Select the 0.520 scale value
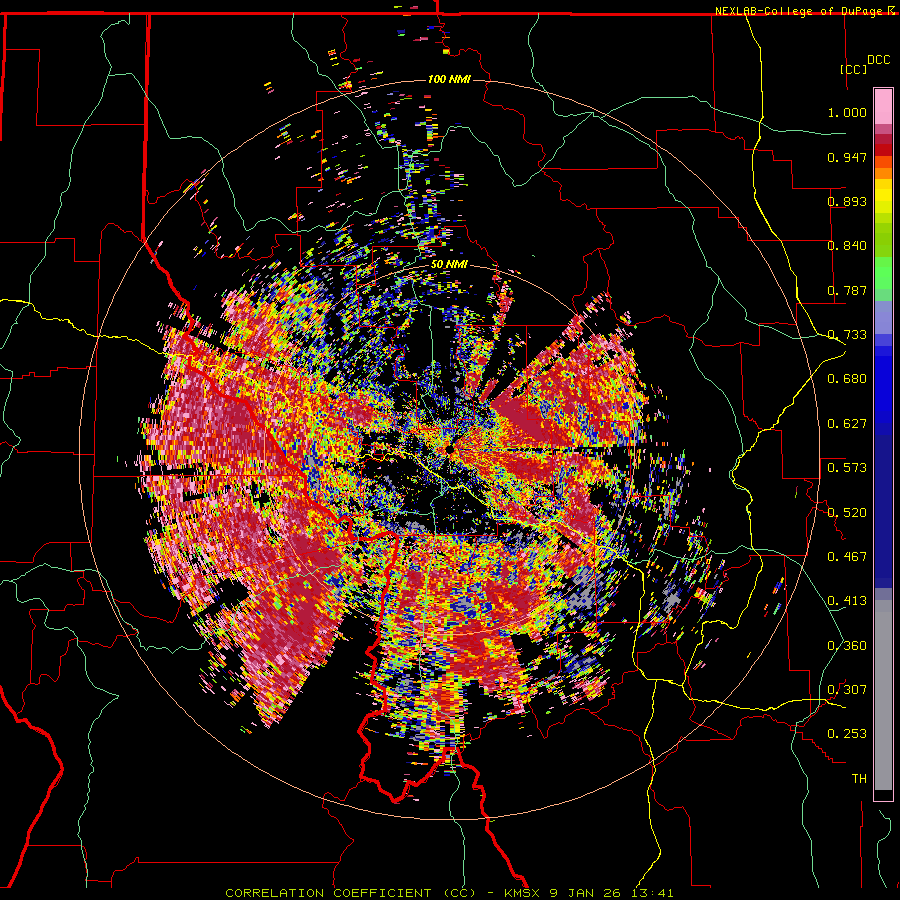The width and height of the screenshot is (900, 900). (x=847, y=513)
